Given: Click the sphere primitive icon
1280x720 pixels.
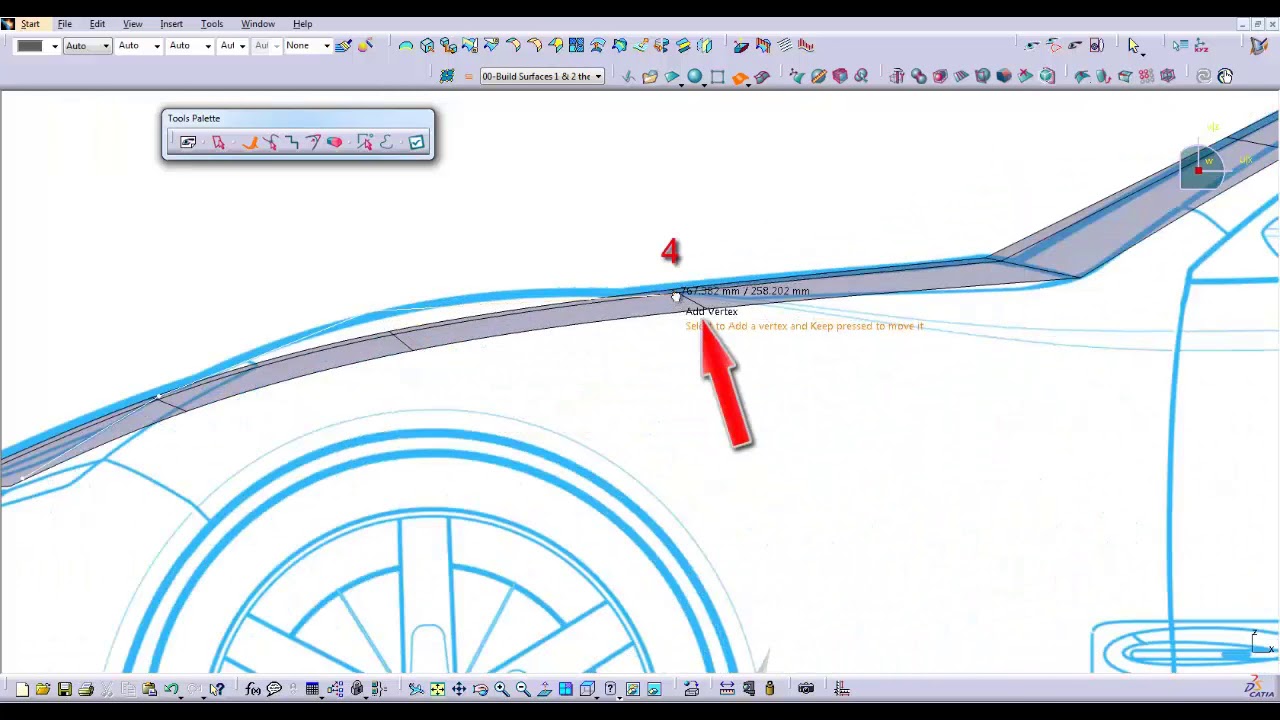Looking at the screenshot, I should [694, 76].
